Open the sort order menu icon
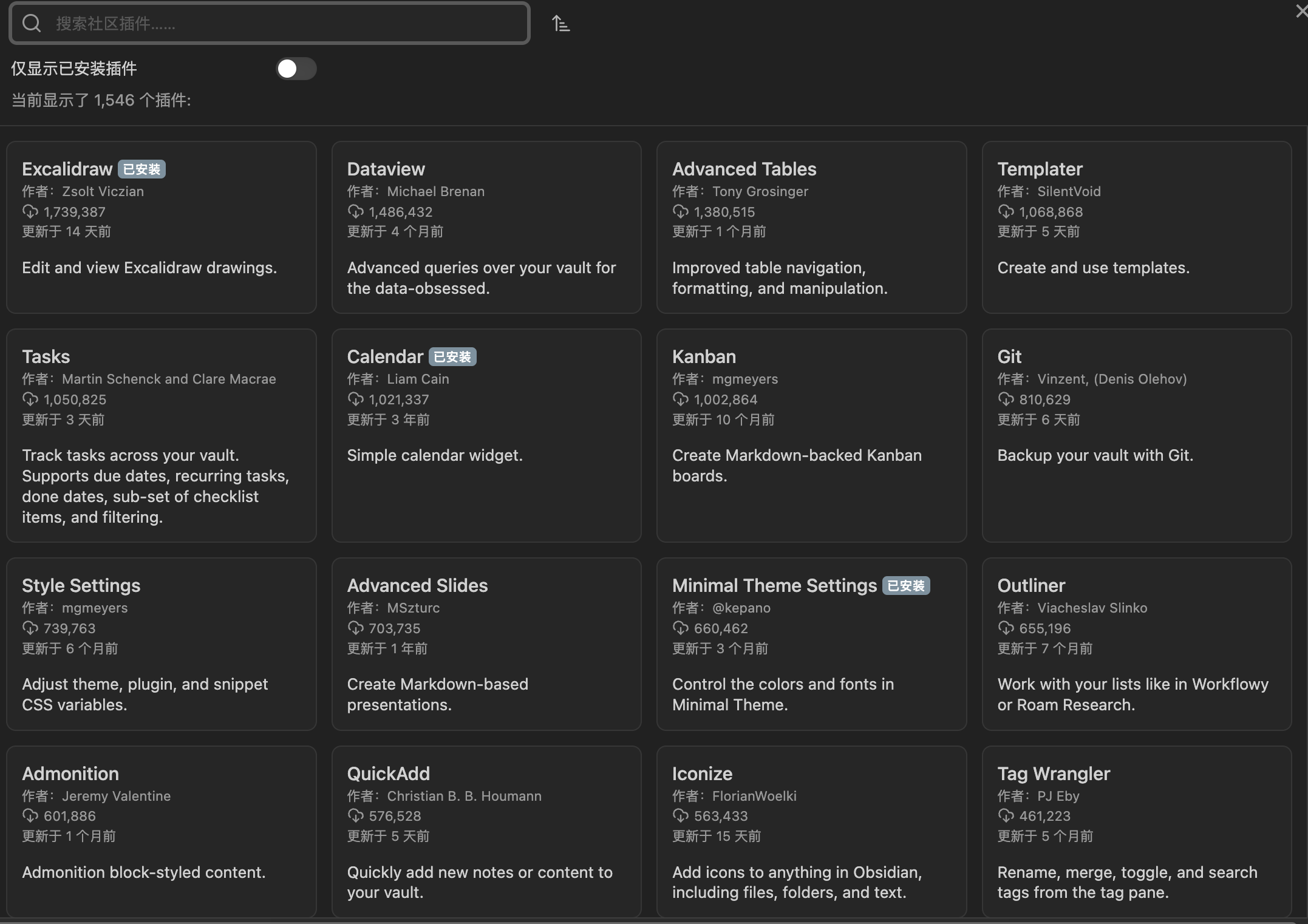The width and height of the screenshot is (1308, 924). (560, 24)
